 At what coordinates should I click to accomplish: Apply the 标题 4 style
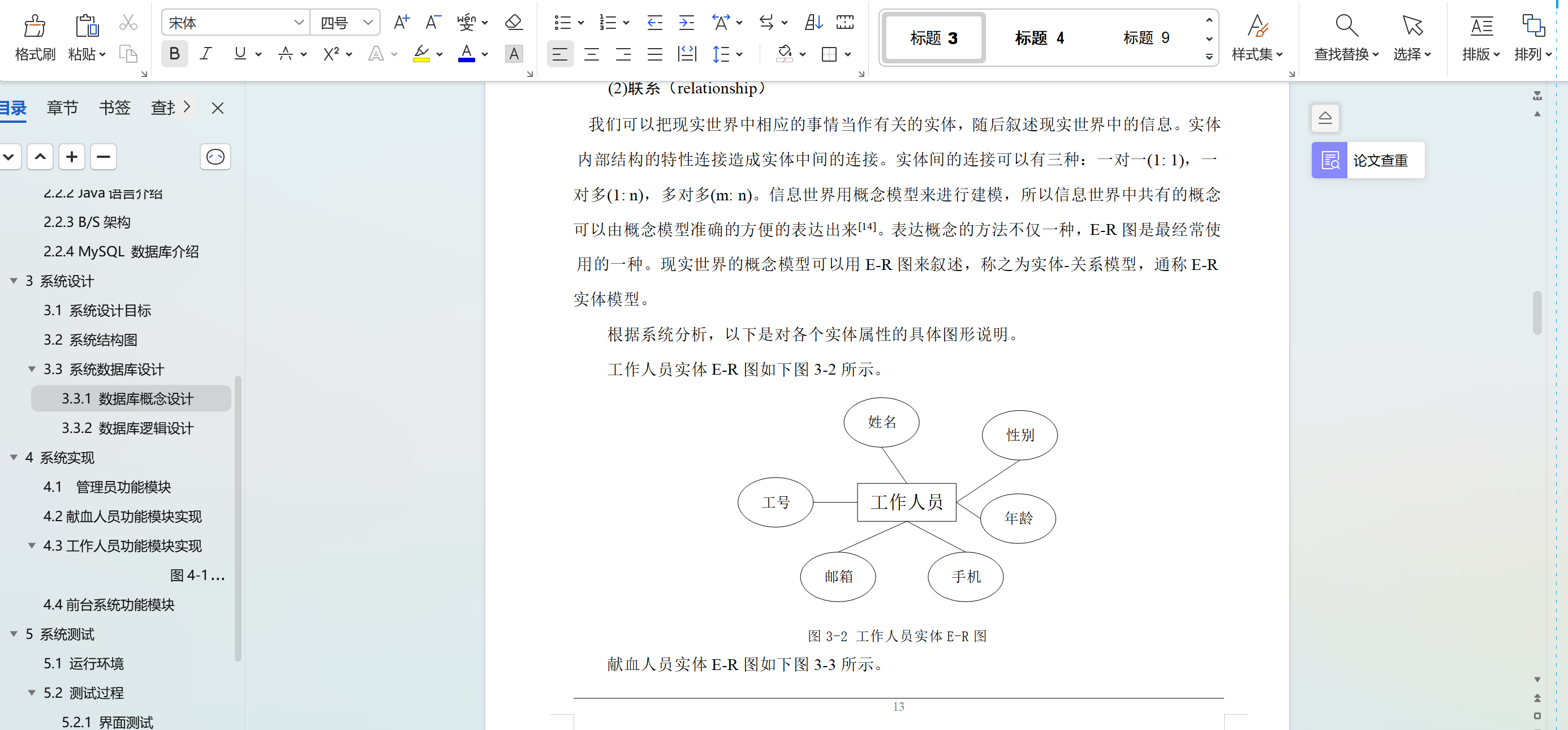[x=1039, y=38]
